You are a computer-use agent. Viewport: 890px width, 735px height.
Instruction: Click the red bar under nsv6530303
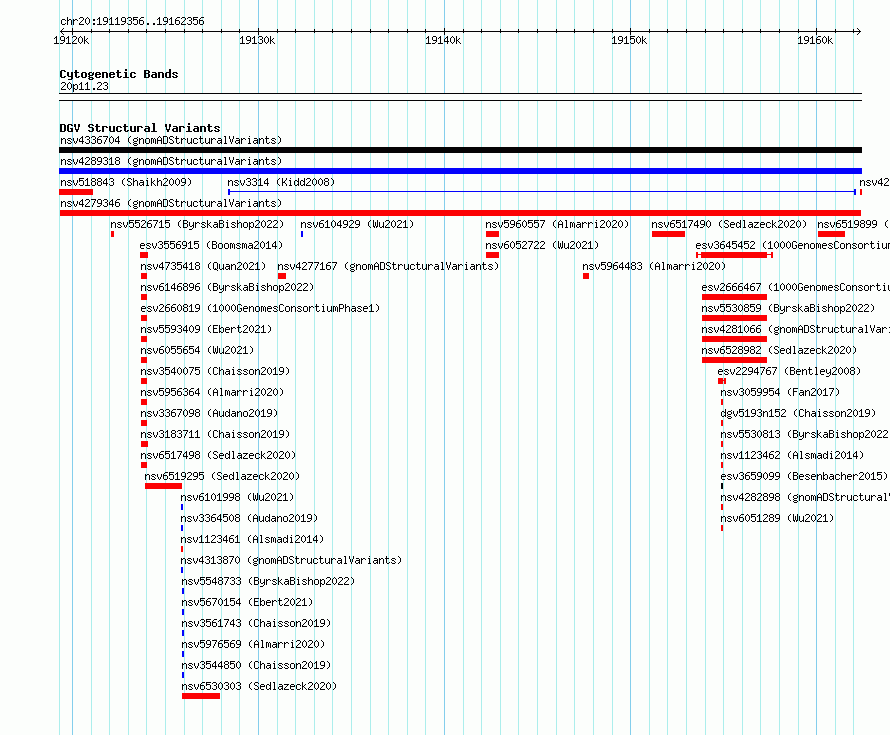click(x=201, y=696)
